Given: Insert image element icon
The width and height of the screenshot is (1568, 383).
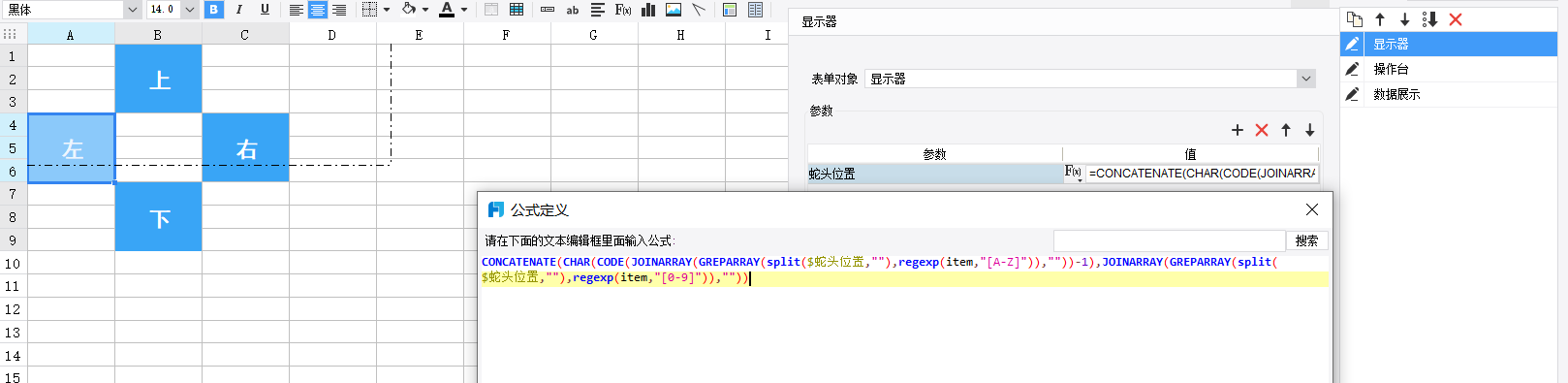Looking at the screenshot, I should coord(674,10).
